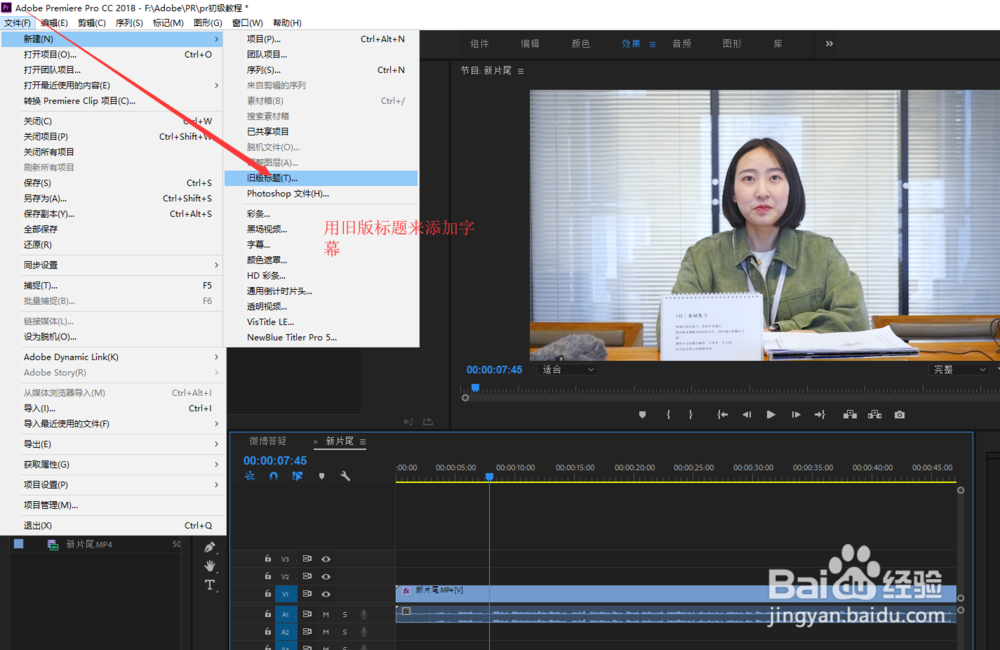The width and height of the screenshot is (1000, 650).
Task: Export frame with camera icon
Action: tap(899, 415)
